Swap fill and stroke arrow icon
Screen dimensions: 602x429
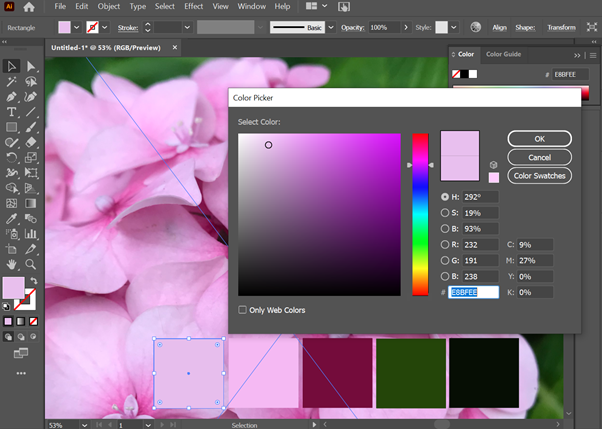34,281
